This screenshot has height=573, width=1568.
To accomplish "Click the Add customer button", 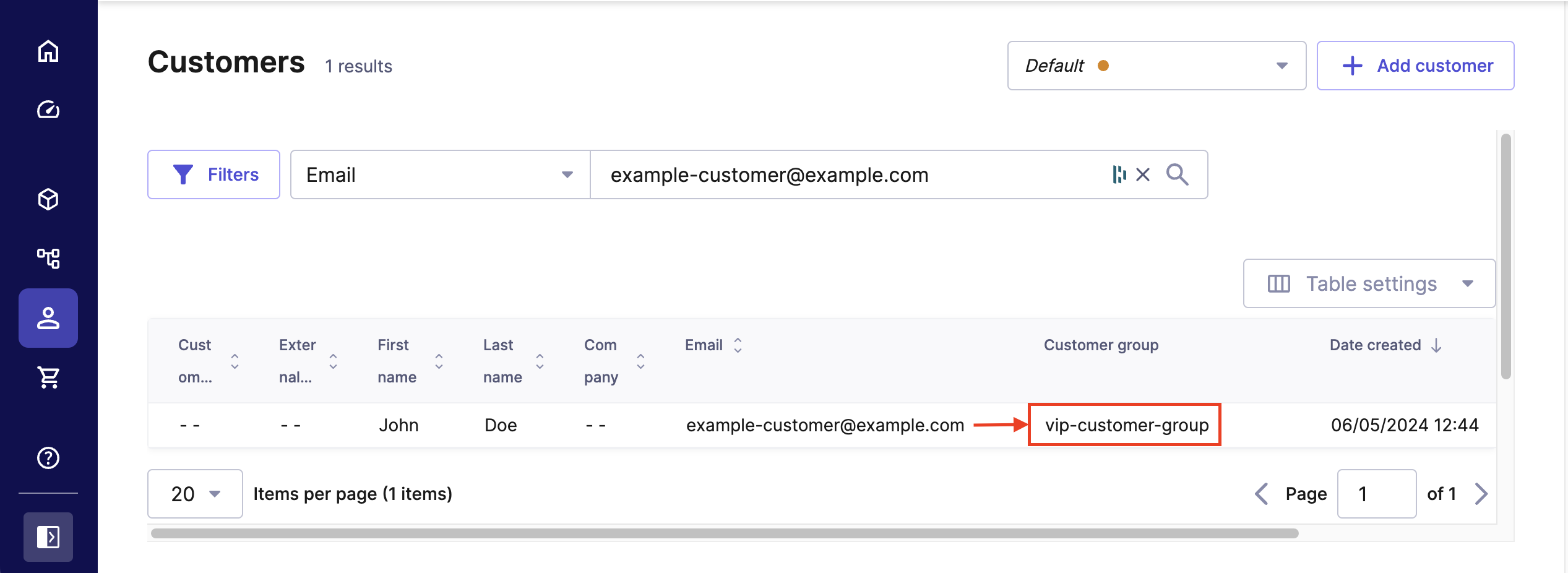I will pyautogui.click(x=1415, y=66).
